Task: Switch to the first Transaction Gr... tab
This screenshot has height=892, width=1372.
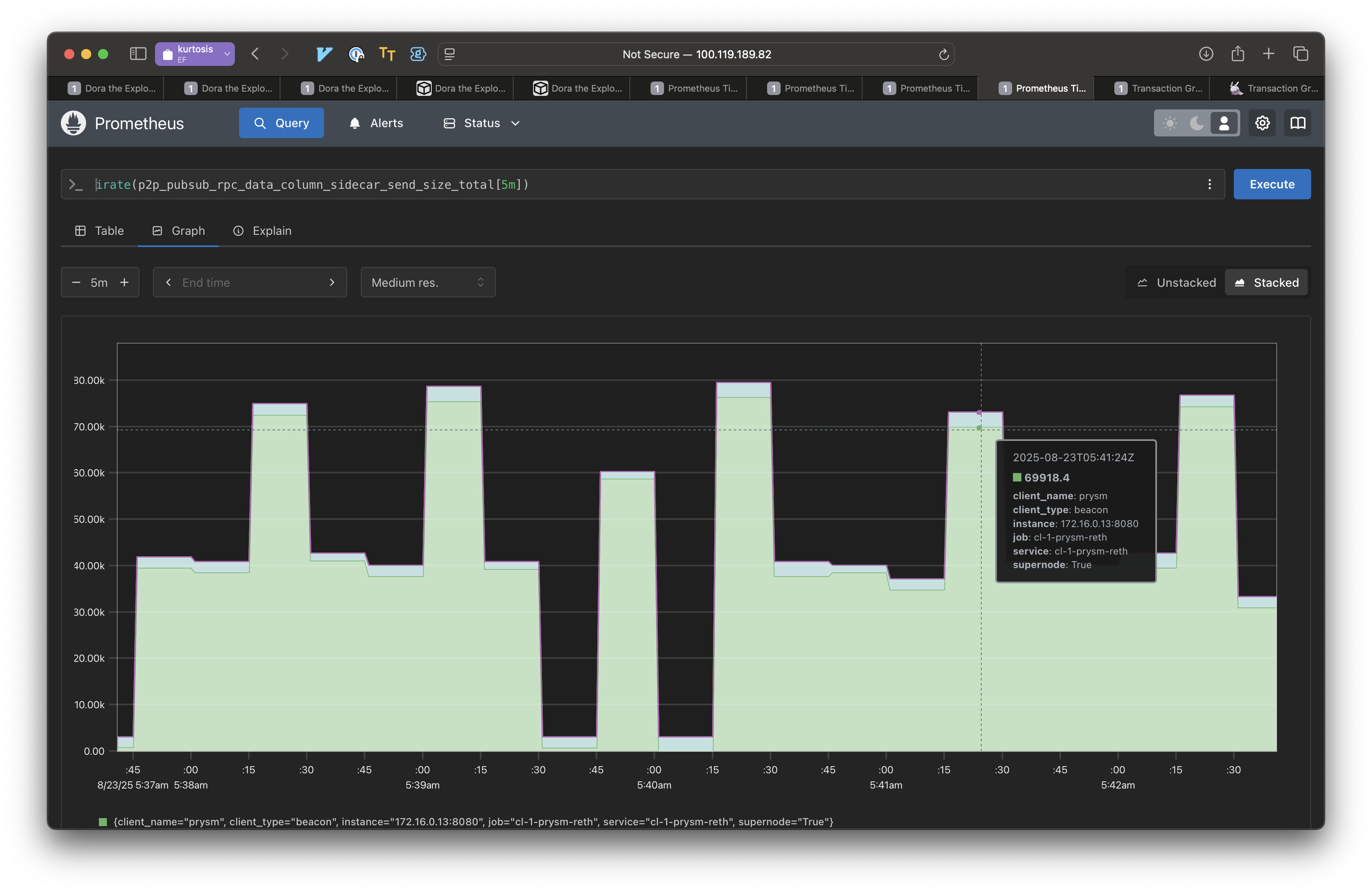Action: pyautogui.click(x=1157, y=88)
